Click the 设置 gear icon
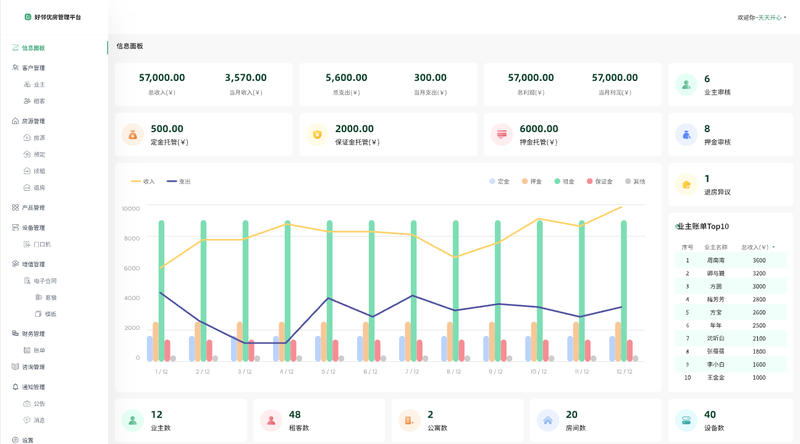The width and height of the screenshot is (800, 444). pyautogui.click(x=15, y=440)
